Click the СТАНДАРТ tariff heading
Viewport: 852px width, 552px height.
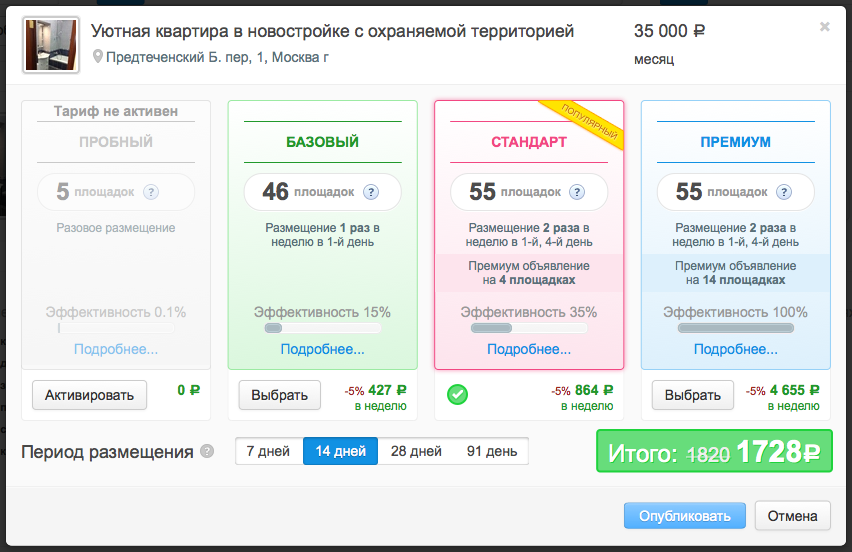pos(529,142)
